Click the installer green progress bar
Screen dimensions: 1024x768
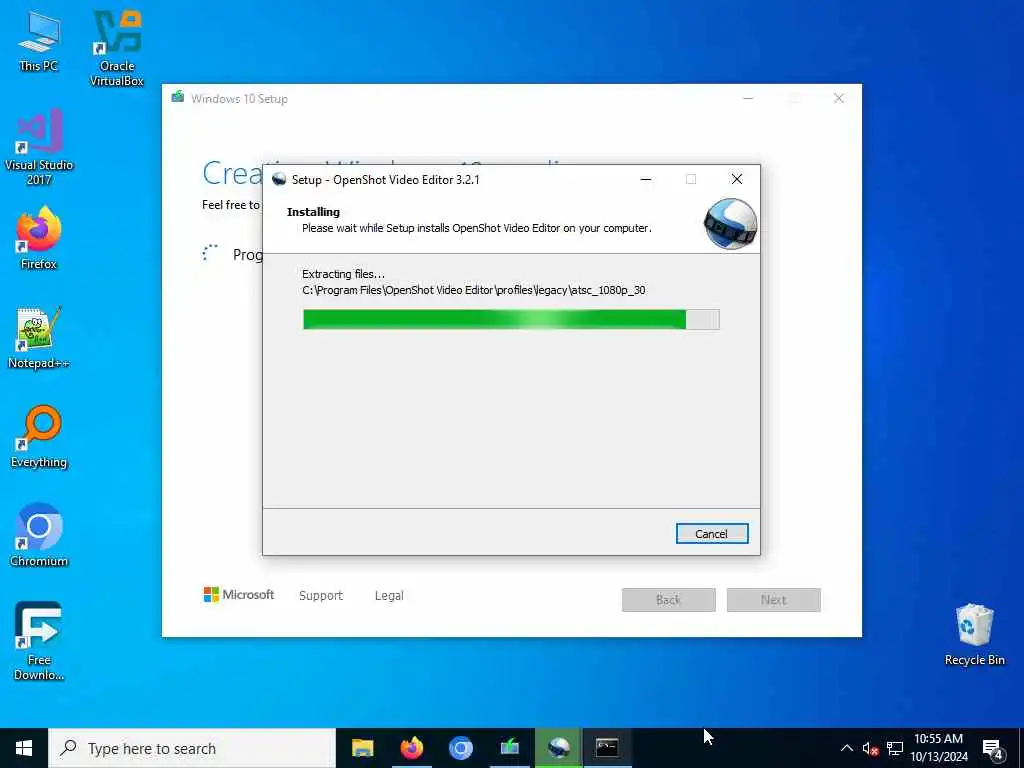point(511,319)
